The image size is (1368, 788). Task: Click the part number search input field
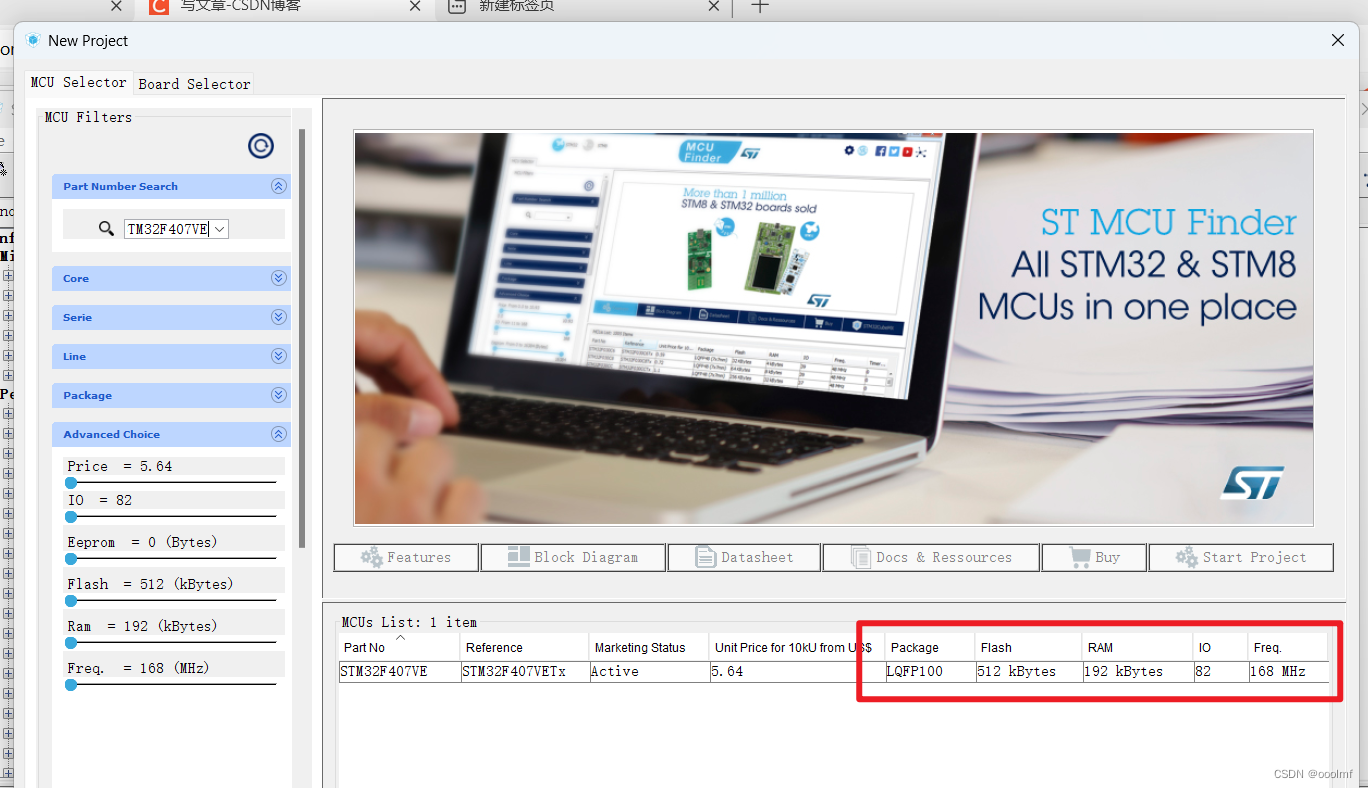168,229
